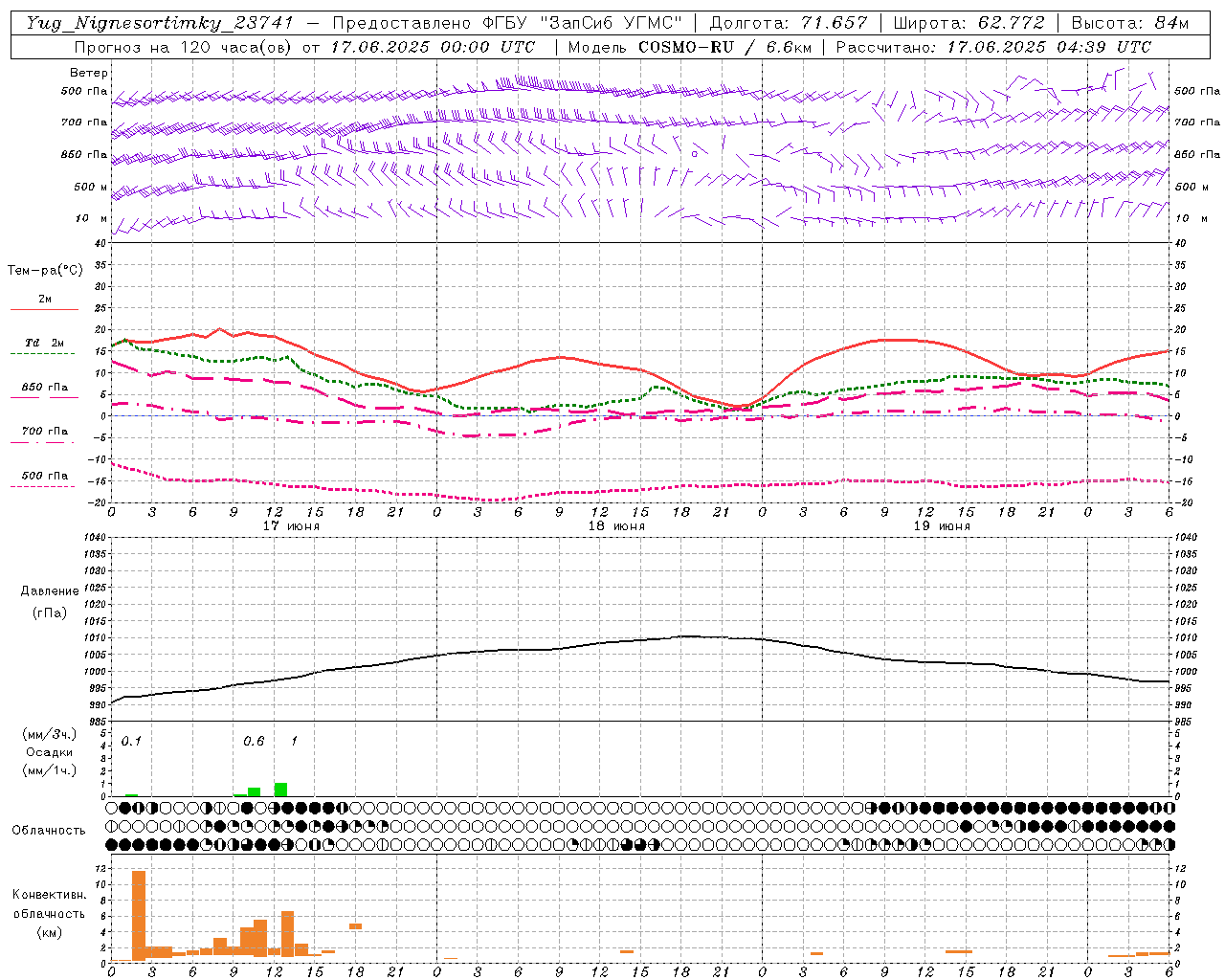This screenshot has height=980, width=1225.
Task: Click the (км) unit label for convective cloud
Action: (x=49, y=932)
